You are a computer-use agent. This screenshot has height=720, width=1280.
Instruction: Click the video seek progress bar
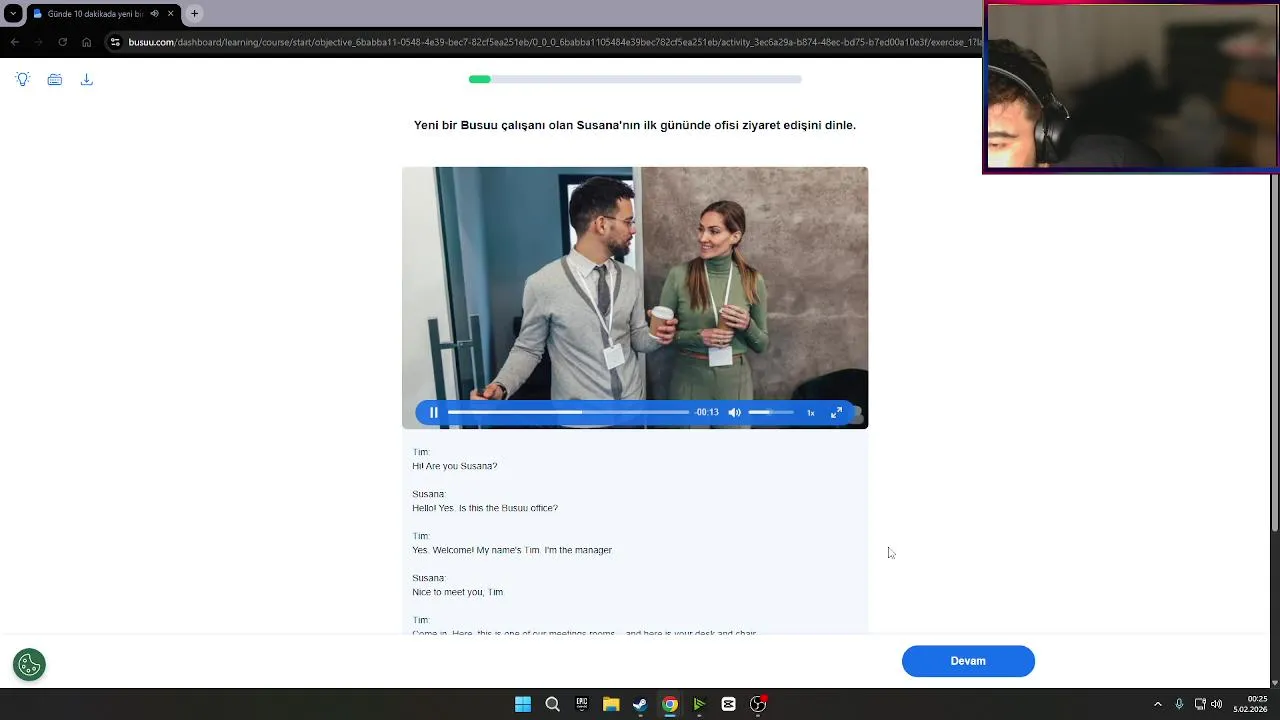point(568,412)
